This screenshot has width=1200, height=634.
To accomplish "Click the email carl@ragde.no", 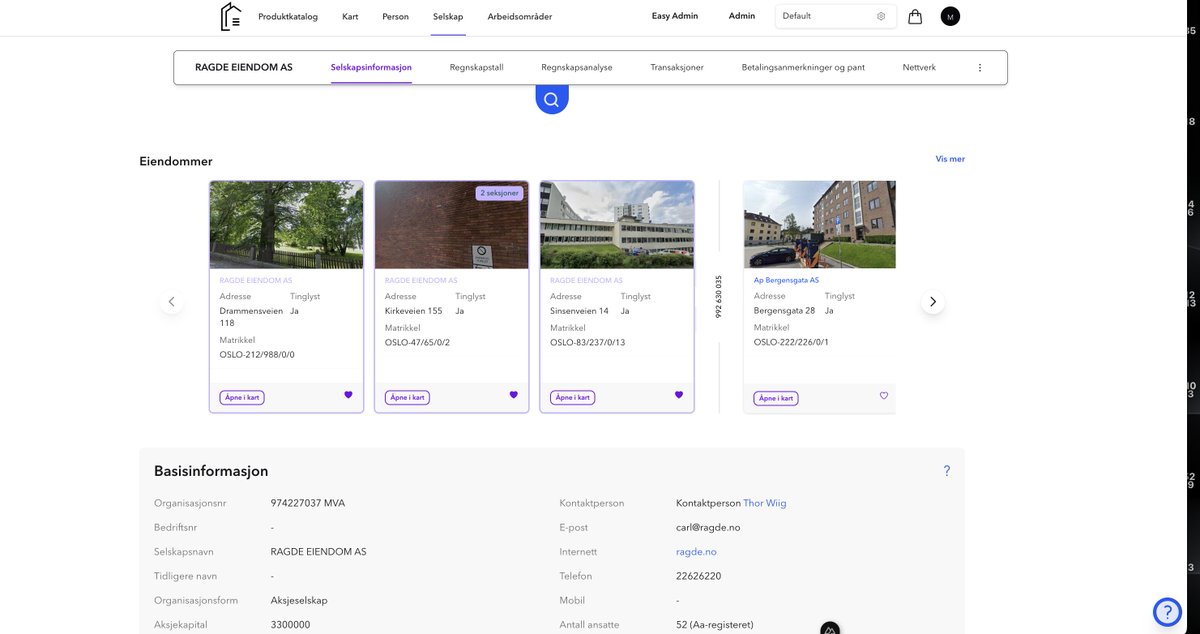I will (x=708, y=527).
